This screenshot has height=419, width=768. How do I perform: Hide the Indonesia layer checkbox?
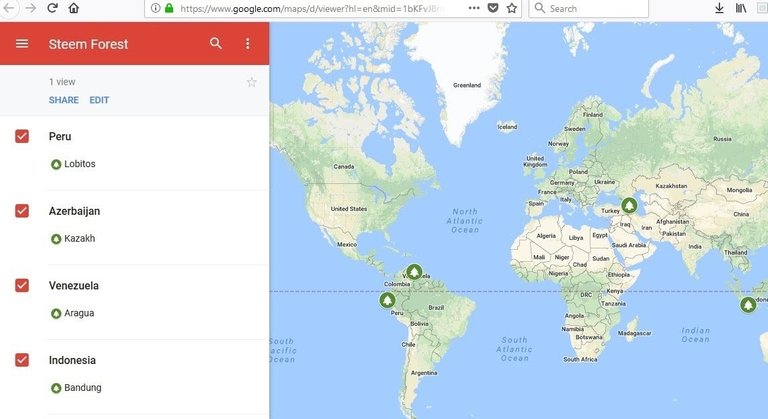(22, 360)
